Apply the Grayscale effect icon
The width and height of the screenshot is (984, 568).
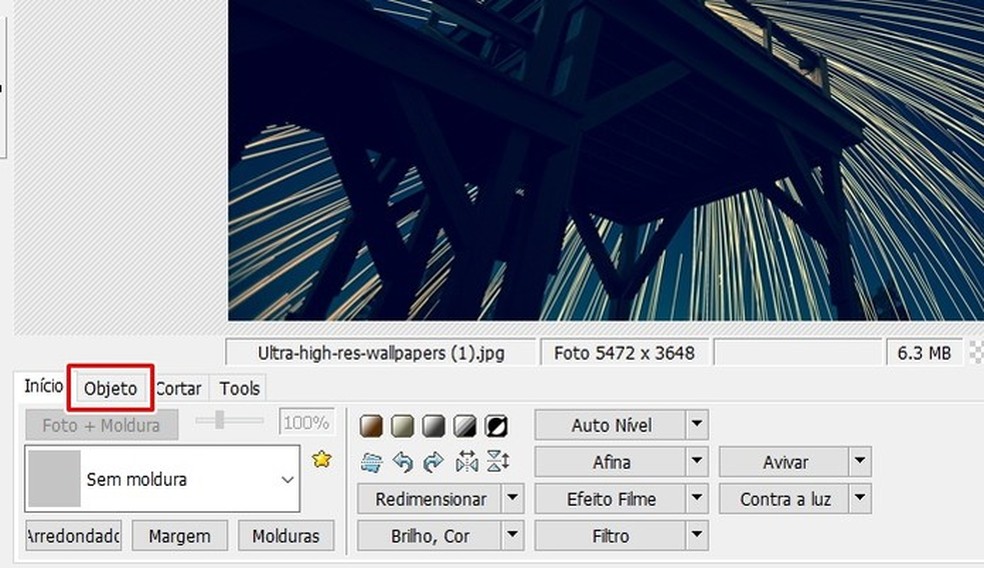tap(434, 426)
